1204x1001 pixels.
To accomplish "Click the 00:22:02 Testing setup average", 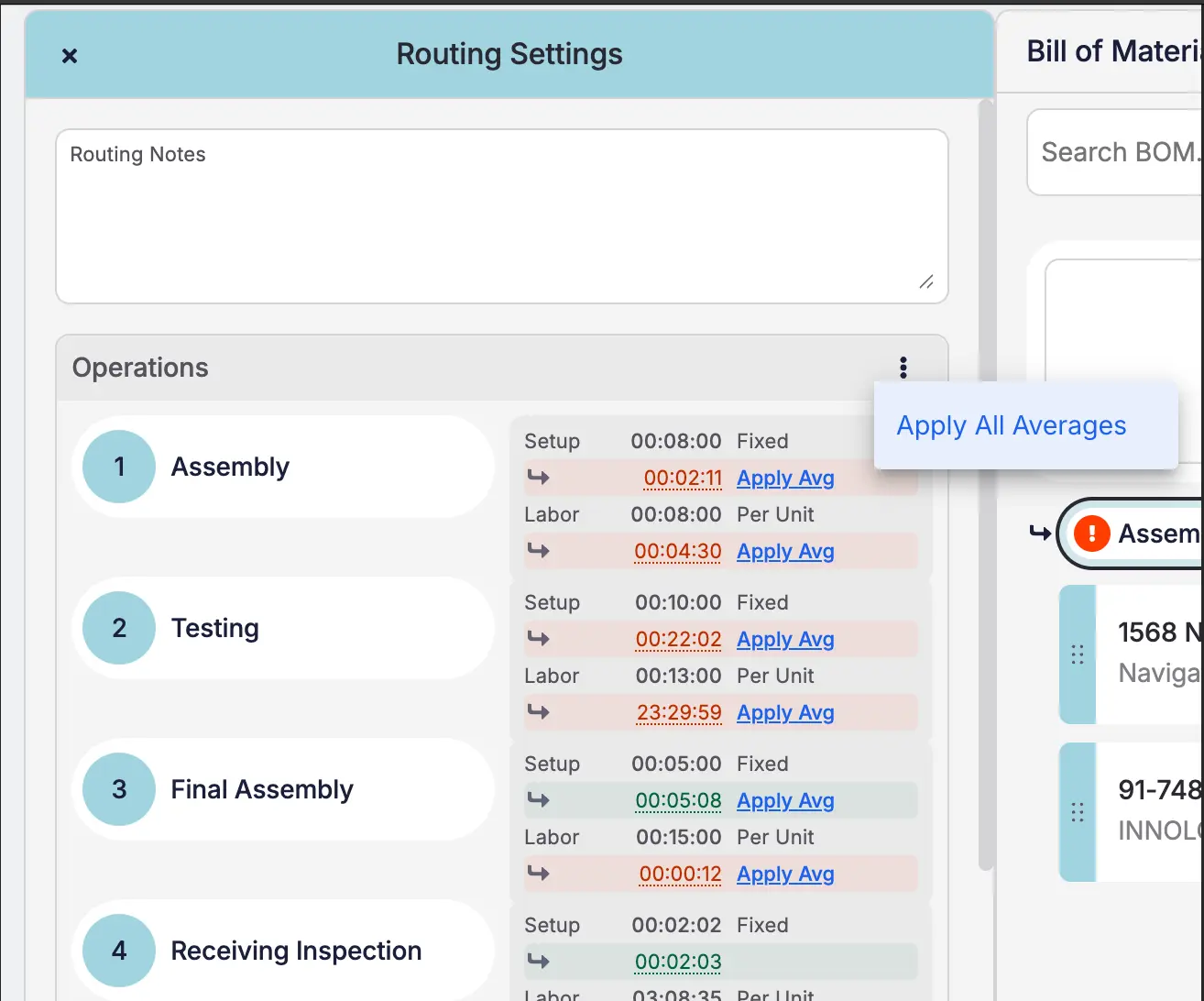I will tap(678, 639).
